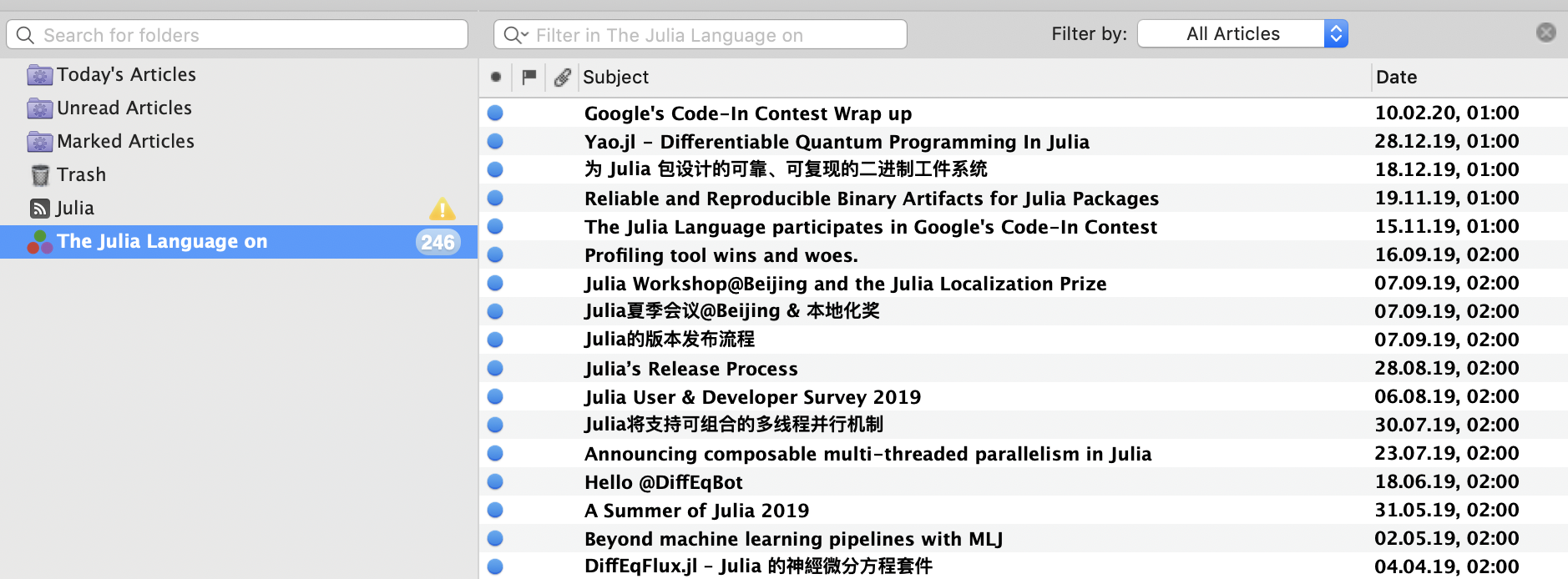Sort by the flag column header
Image resolution: width=1568 pixels, height=579 pixels.
pos(529,77)
